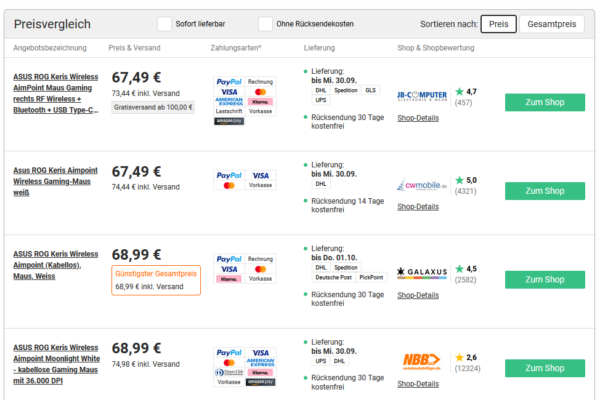Click the cwmobile shop logo

pos(422,185)
